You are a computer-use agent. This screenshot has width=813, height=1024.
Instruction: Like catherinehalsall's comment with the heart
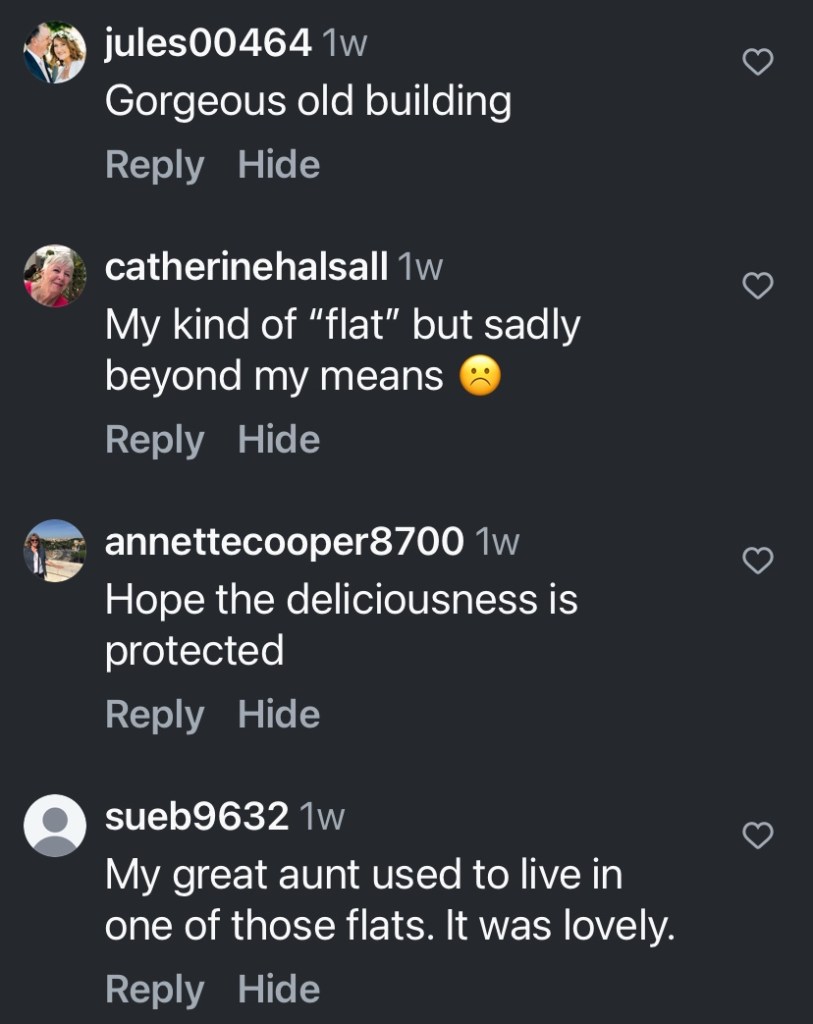pos(759,287)
